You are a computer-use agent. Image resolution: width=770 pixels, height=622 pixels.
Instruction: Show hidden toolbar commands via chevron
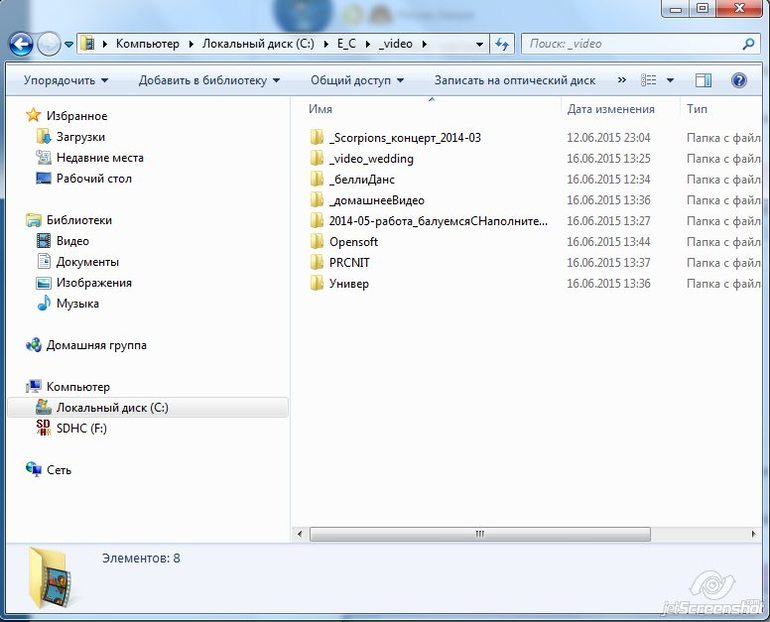pos(622,80)
